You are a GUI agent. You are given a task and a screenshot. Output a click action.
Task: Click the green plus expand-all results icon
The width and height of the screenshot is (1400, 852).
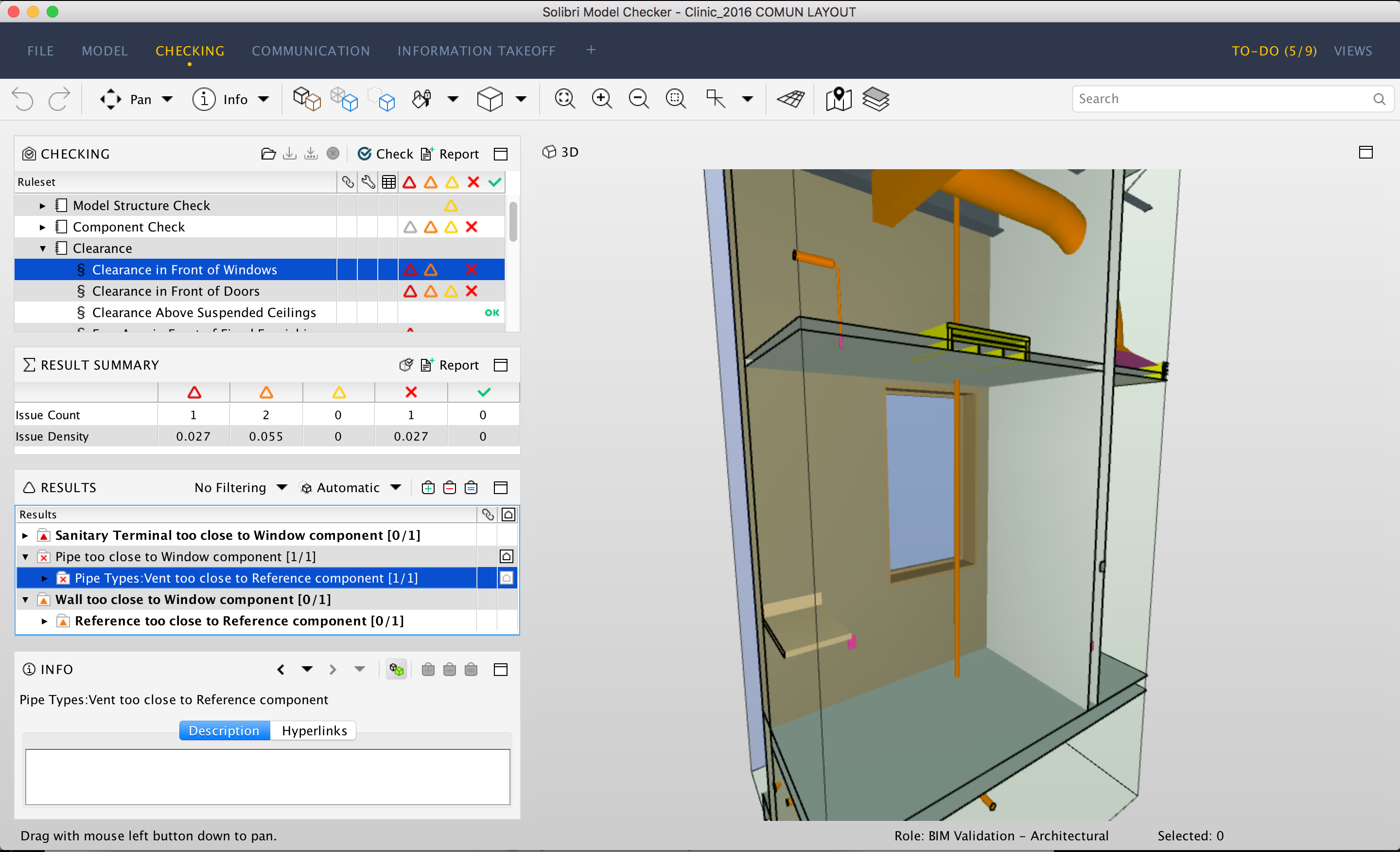coord(428,488)
